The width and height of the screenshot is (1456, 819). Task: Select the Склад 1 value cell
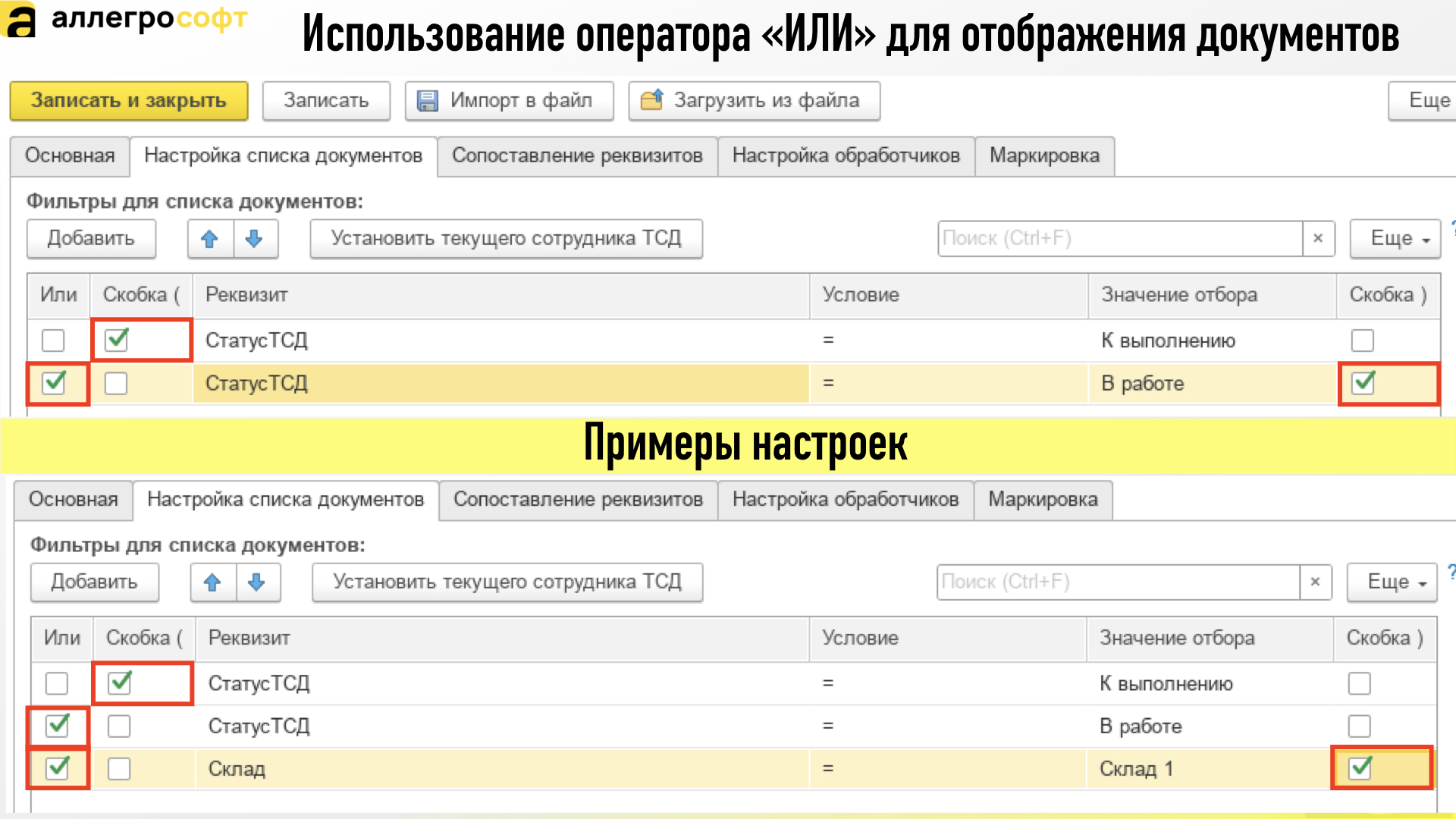[x=1209, y=769]
